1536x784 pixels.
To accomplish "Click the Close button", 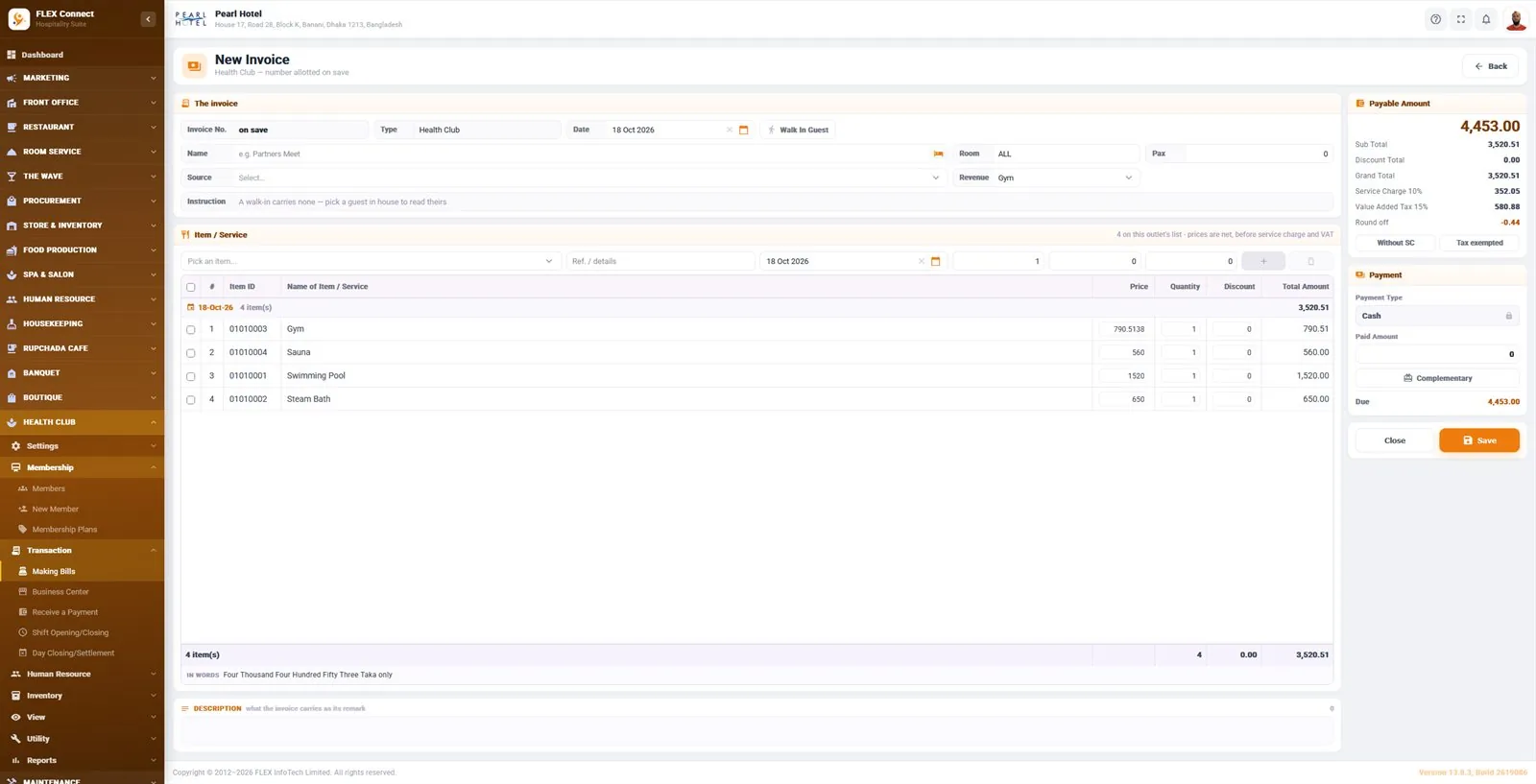I will [x=1395, y=440].
